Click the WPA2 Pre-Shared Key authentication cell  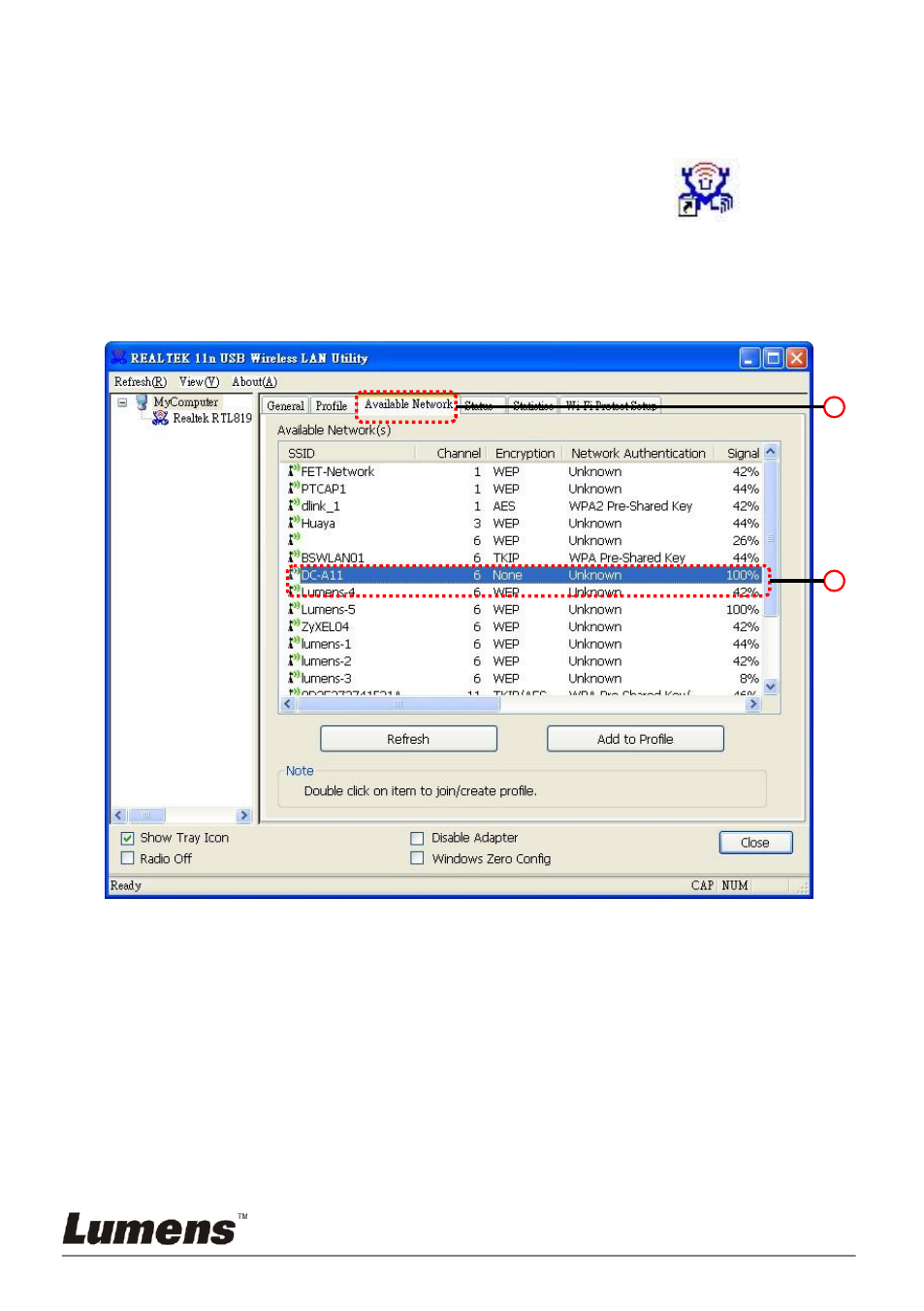click(x=630, y=506)
